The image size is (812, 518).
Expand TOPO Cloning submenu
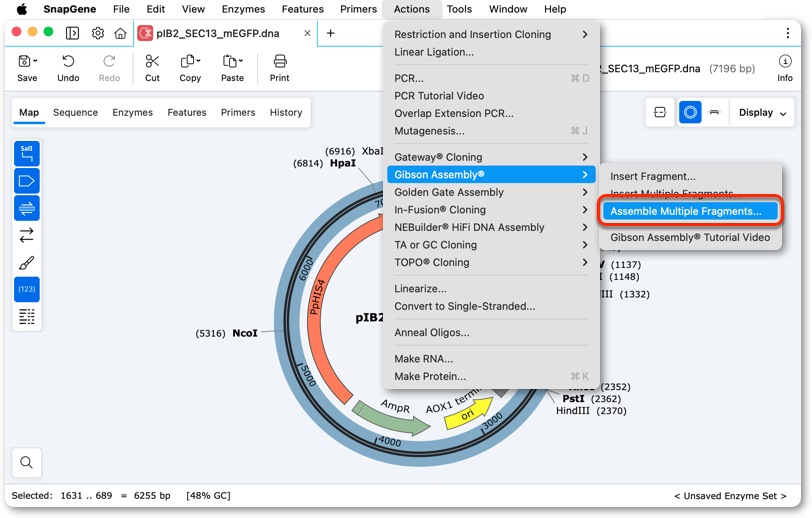pyautogui.click(x=491, y=263)
